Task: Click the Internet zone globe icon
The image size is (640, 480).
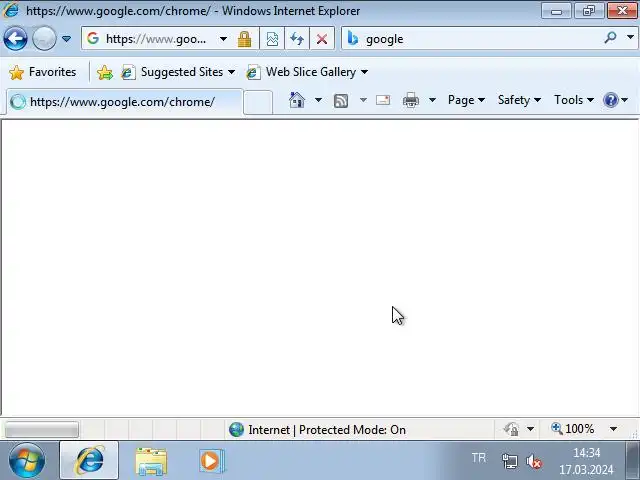Action: (236, 429)
